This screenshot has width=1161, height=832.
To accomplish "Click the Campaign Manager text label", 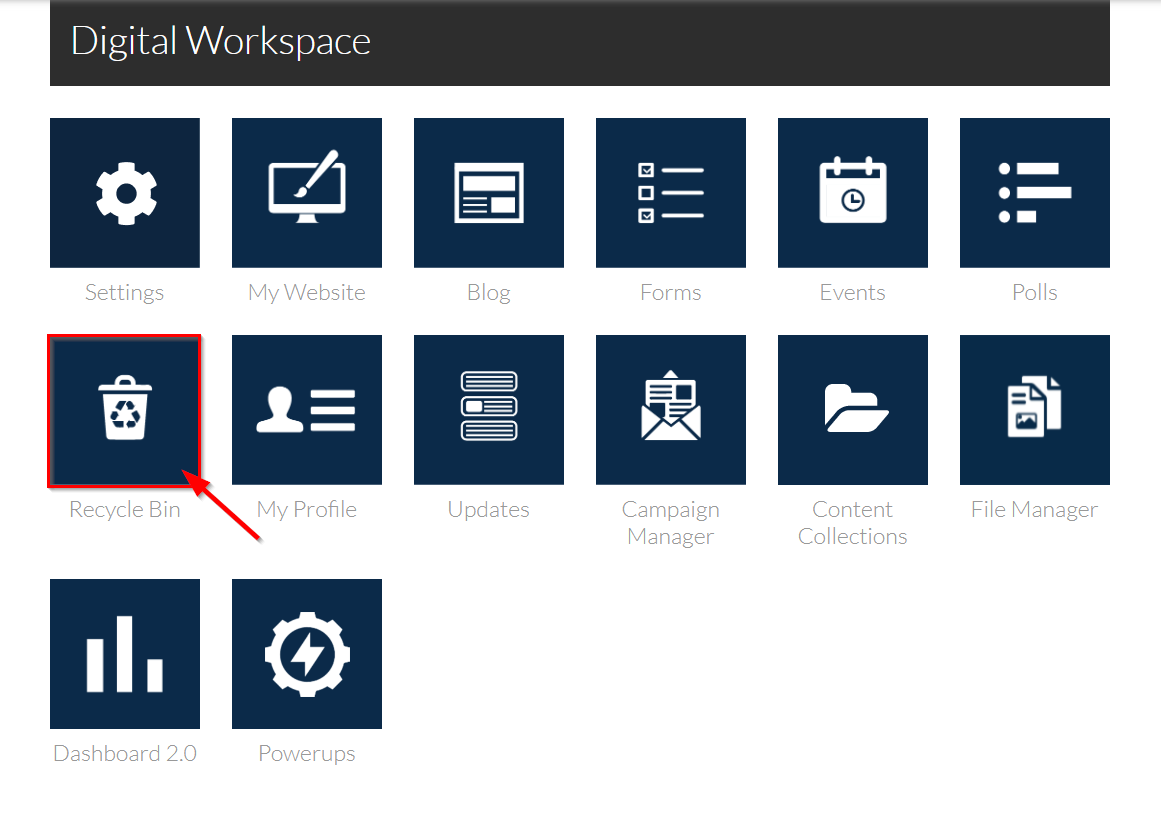I will pyautogui.click(x=671, y=523).
